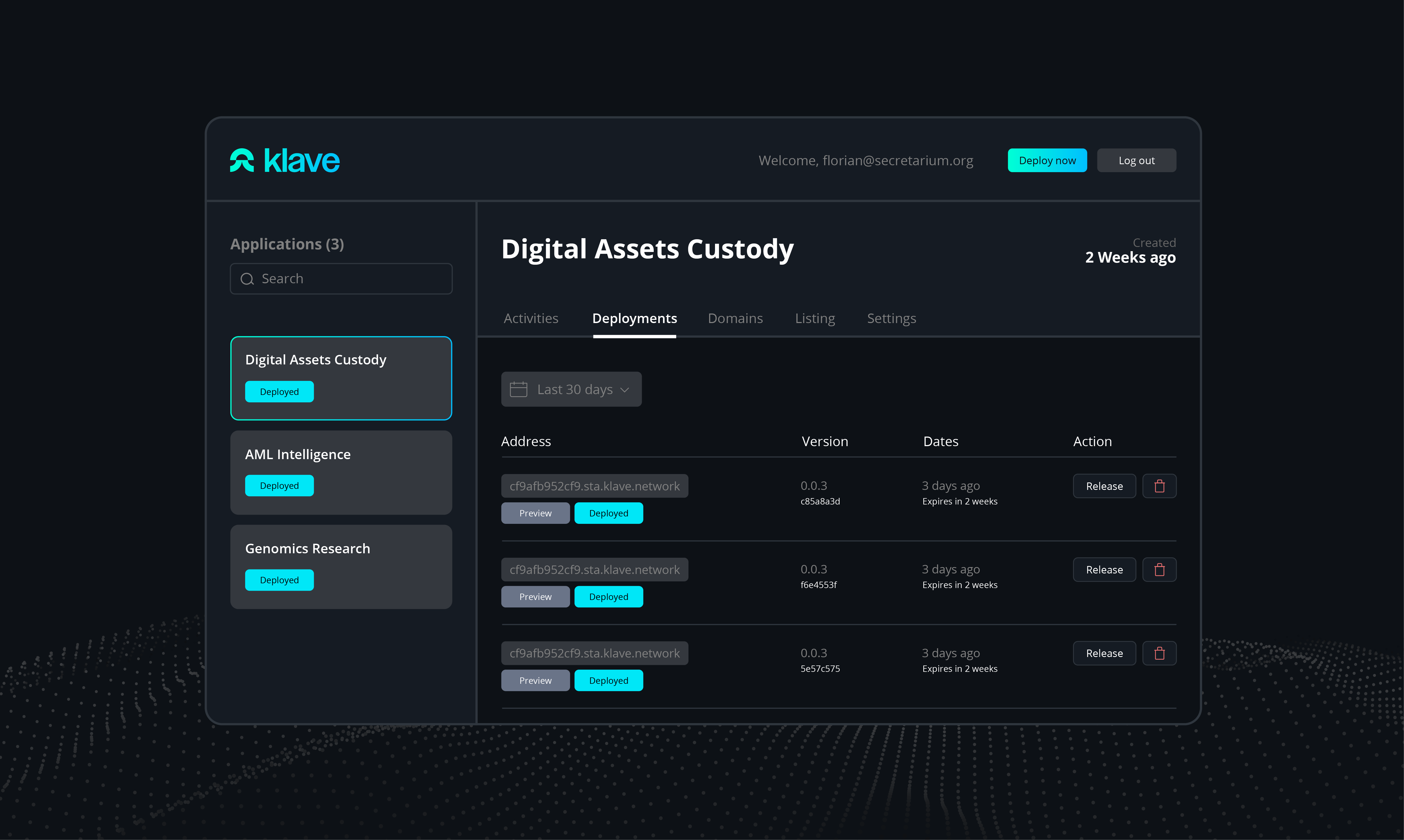Click the welcome email florian@secretarium.org
The width and height of the screenshot is (1404, 840).
pos(898,160)
